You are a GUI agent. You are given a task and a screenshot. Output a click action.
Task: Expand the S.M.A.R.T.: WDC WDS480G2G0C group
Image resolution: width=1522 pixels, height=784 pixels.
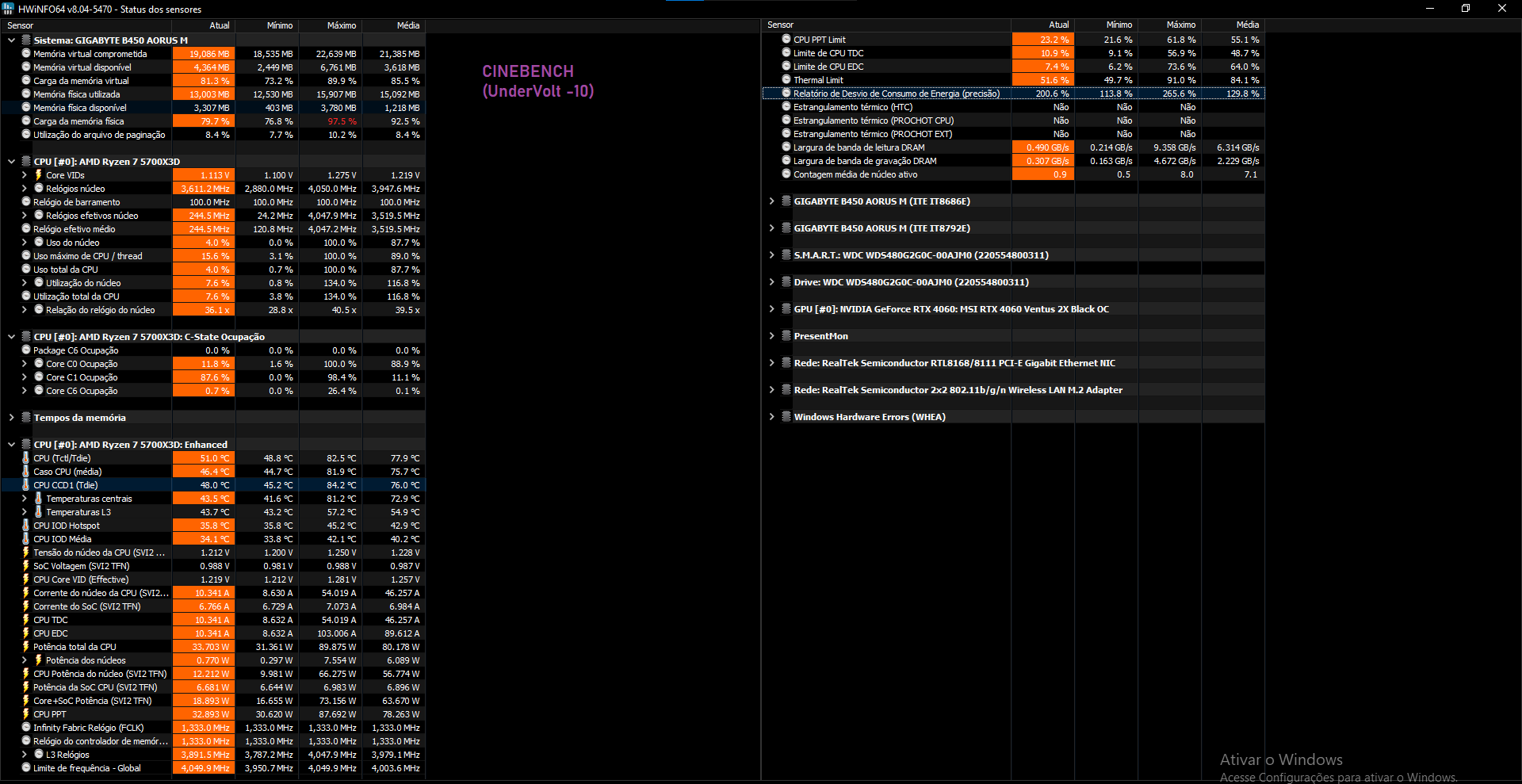click(771, 255)
